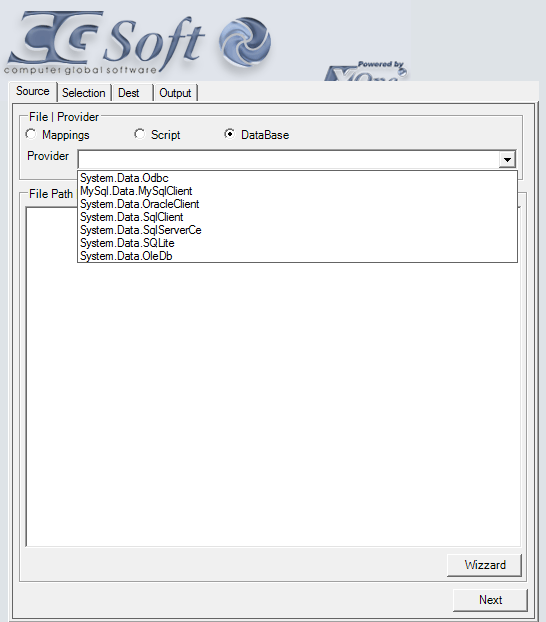The image size is (546, 622).
Task: Switch to the Selection tab
Action: (84, 93)
